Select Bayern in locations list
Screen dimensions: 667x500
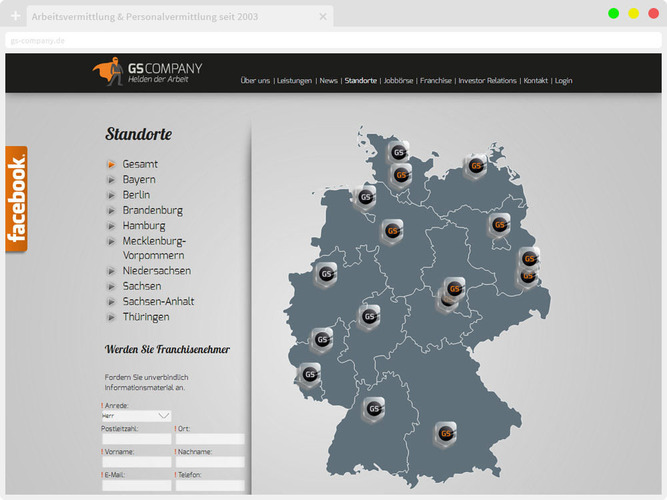point(139,180)
